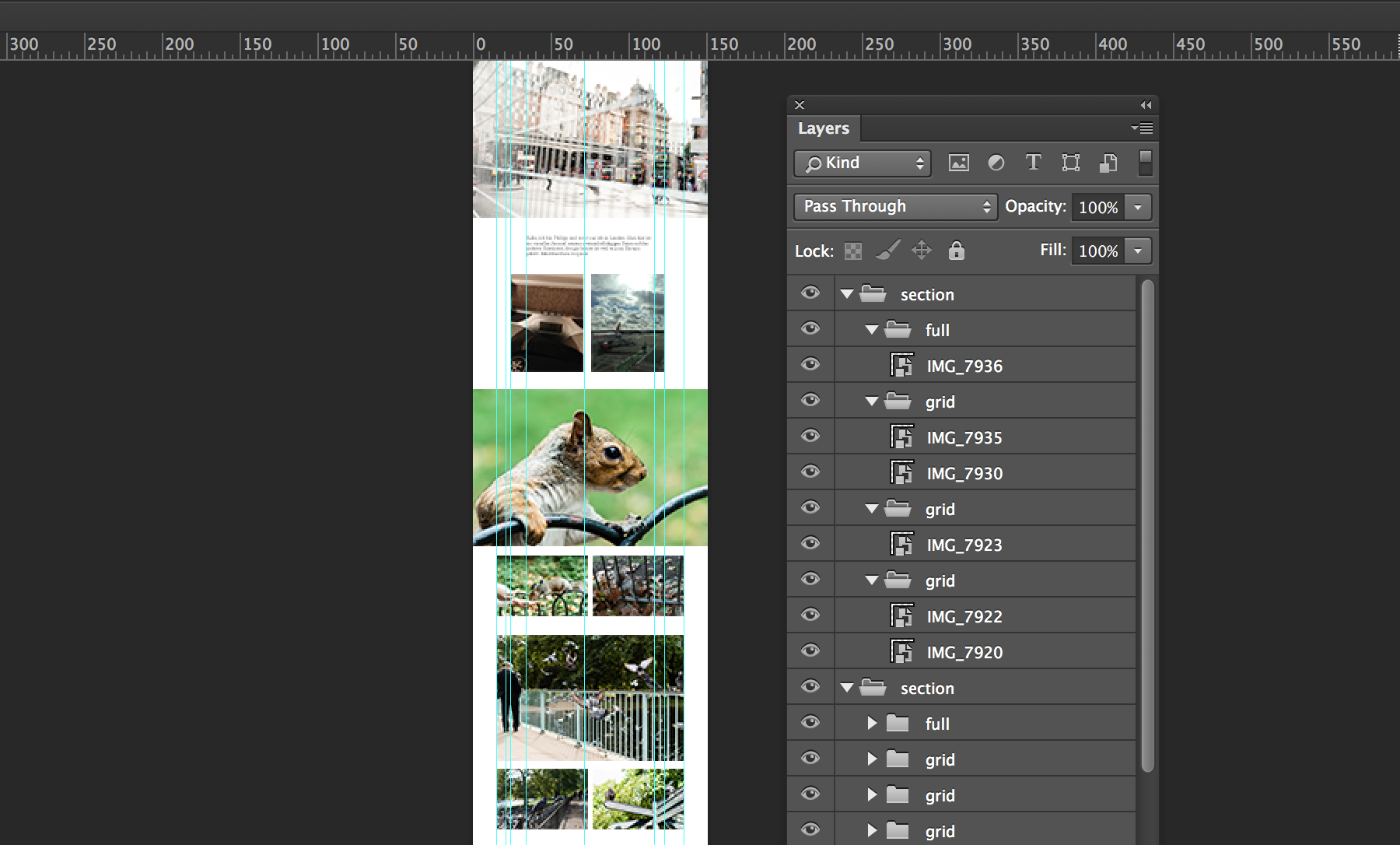Open the Layers panel flyout menu
Viewport: 1400px width, 845px height.
pyautogui.click(x=1143, y=128)
